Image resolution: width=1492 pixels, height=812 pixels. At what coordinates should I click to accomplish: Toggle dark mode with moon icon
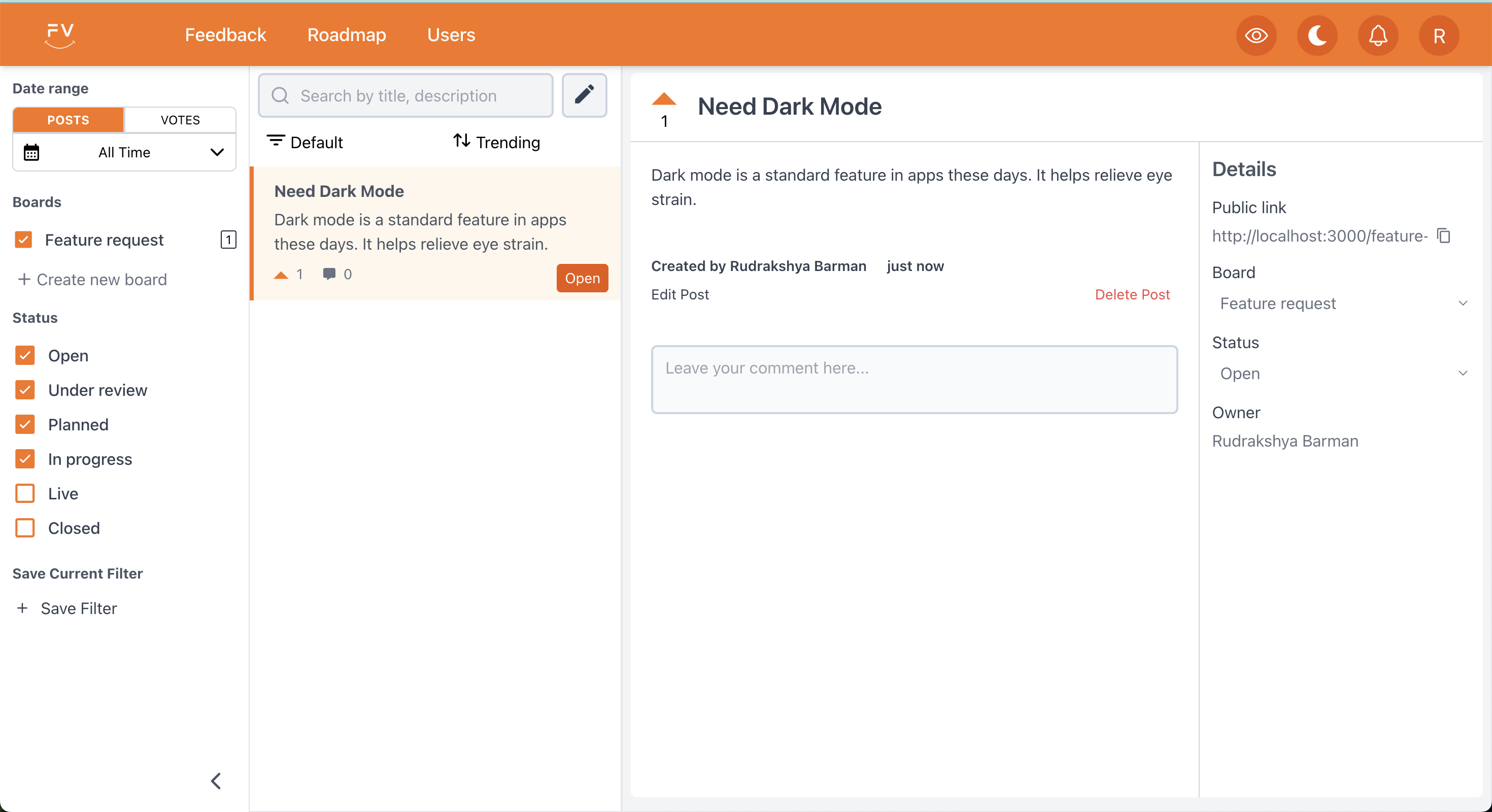click(1316, 36)
